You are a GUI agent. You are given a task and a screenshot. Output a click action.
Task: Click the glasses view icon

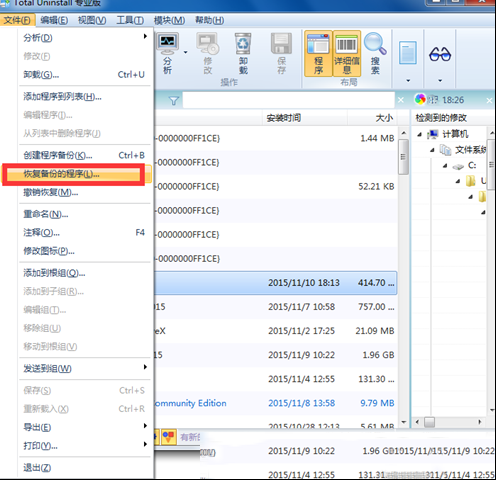[x=440, y=54]
